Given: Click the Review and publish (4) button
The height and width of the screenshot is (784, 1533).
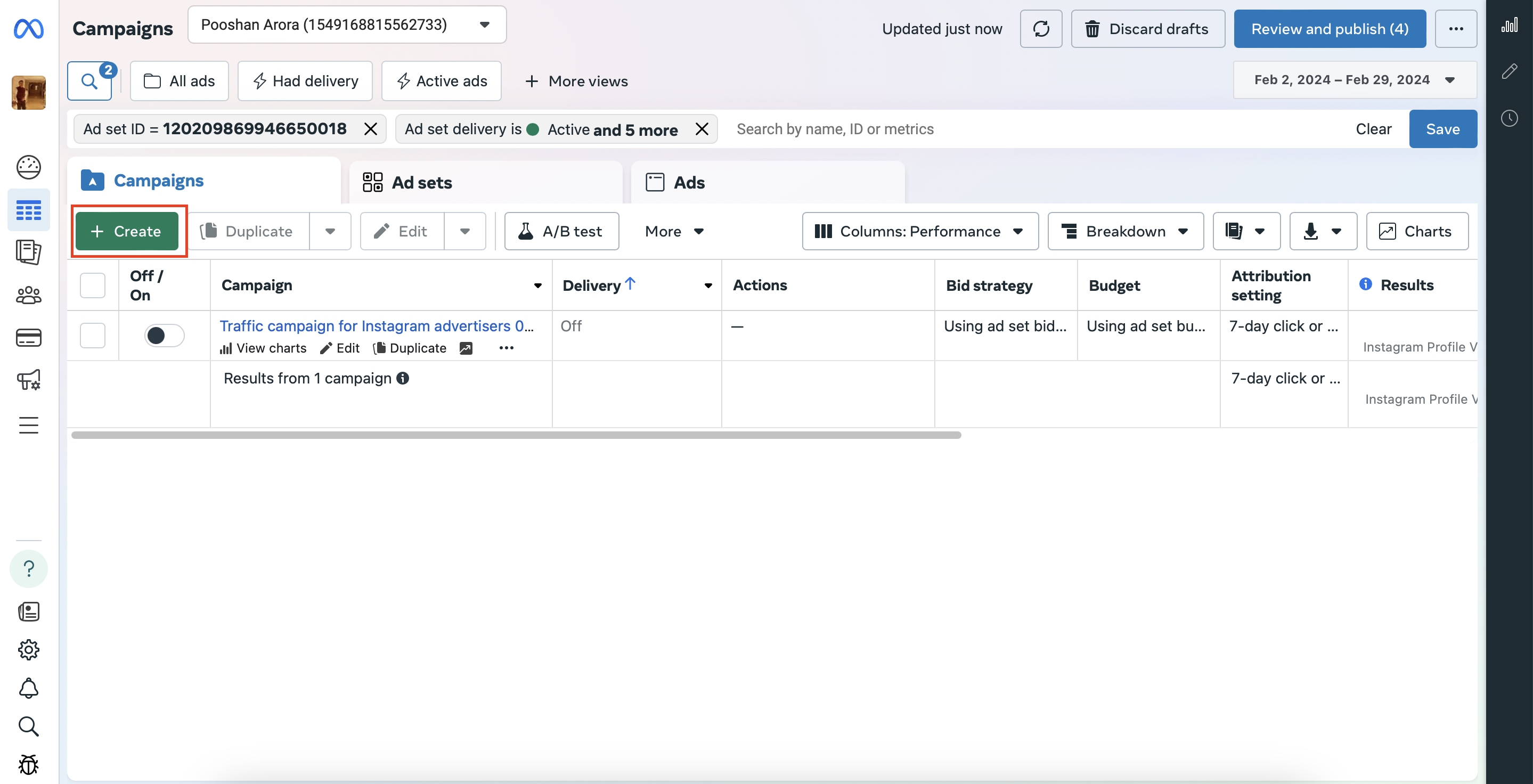Looking at the screenshot, I should 1330,29.
